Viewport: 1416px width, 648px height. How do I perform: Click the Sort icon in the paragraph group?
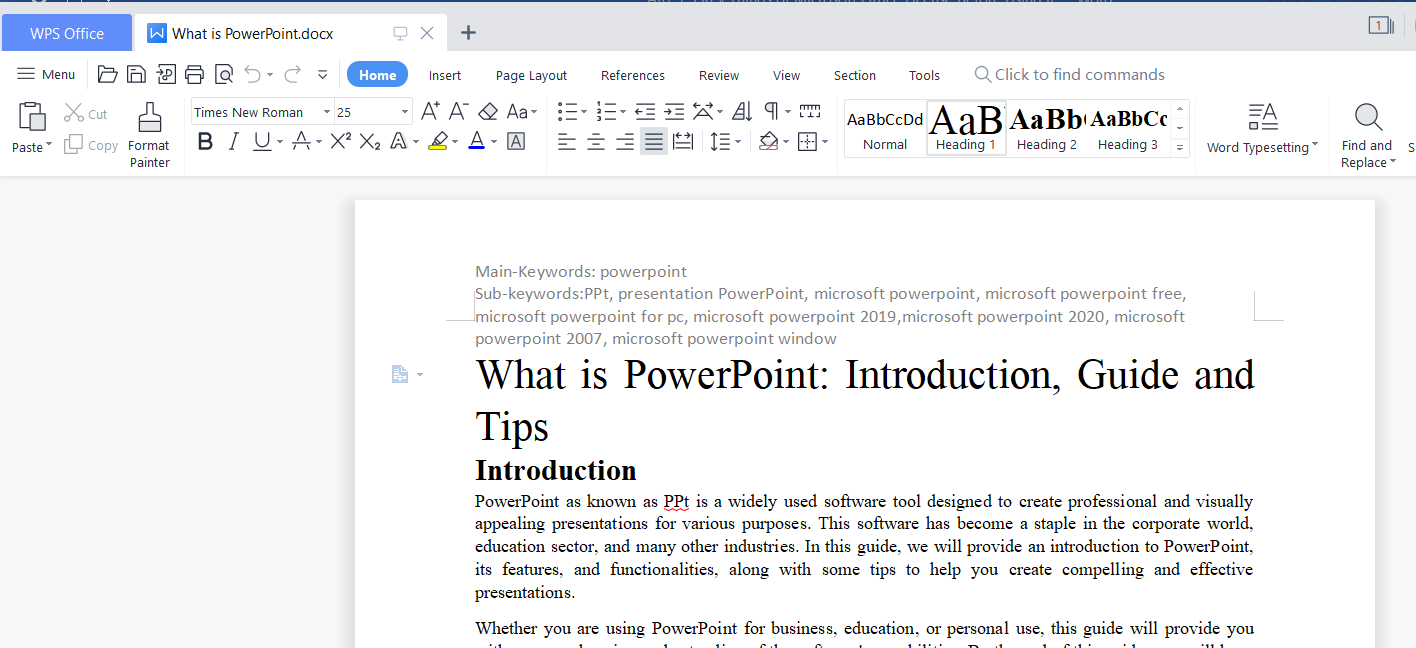pyautogui.click(x=742, y=111)
